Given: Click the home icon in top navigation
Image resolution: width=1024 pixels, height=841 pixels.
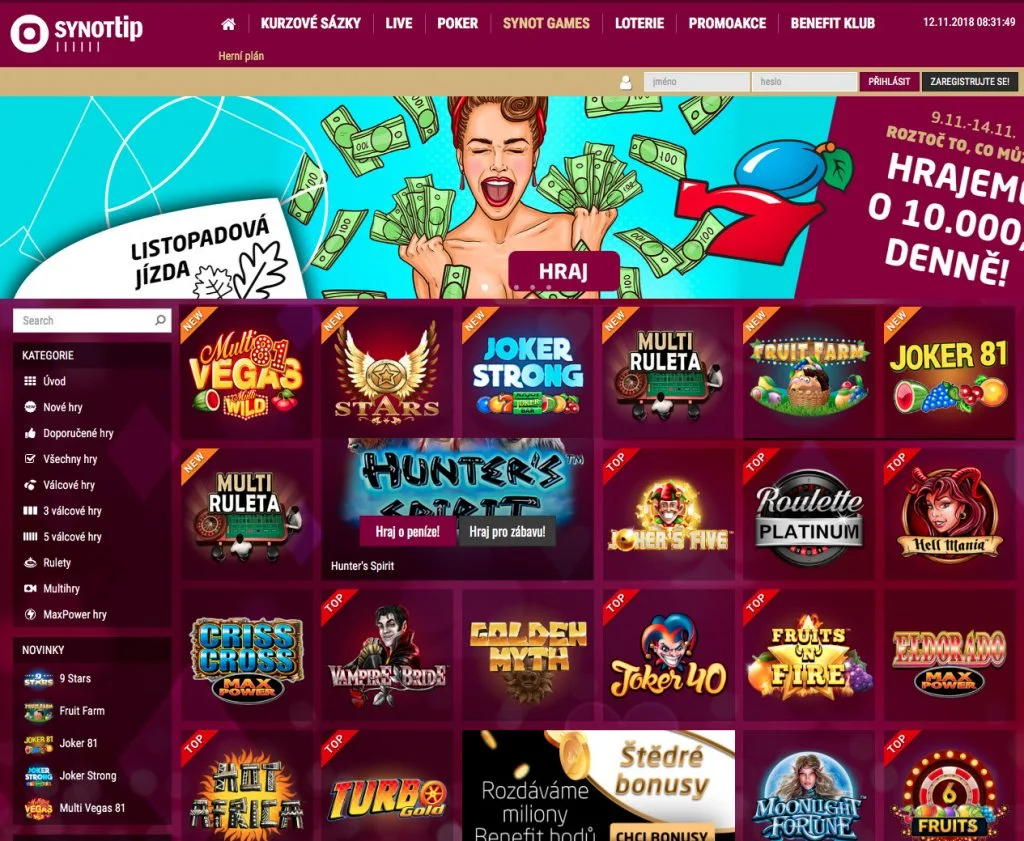Looking at the screenshot, I should point(229,24).
